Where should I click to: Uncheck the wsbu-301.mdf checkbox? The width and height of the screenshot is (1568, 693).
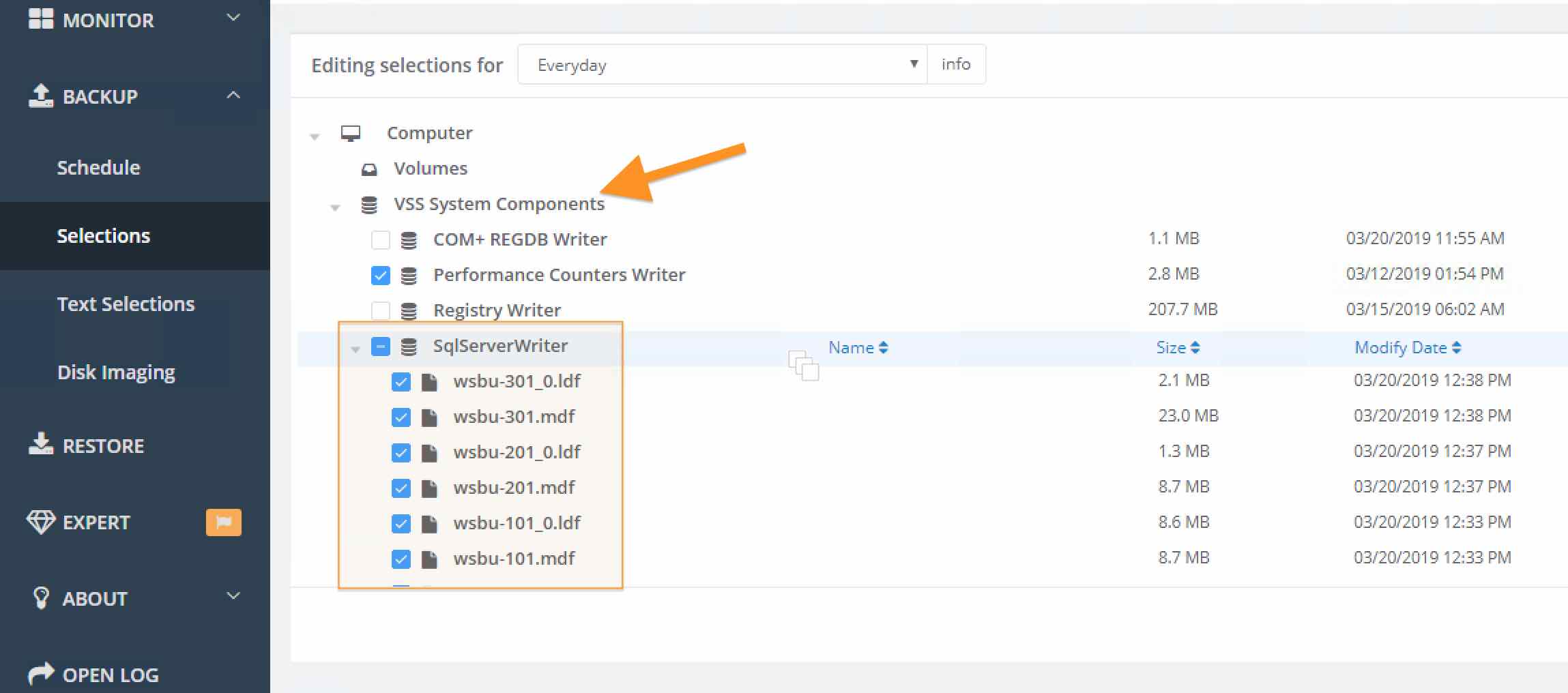click(x=401, y=417)
